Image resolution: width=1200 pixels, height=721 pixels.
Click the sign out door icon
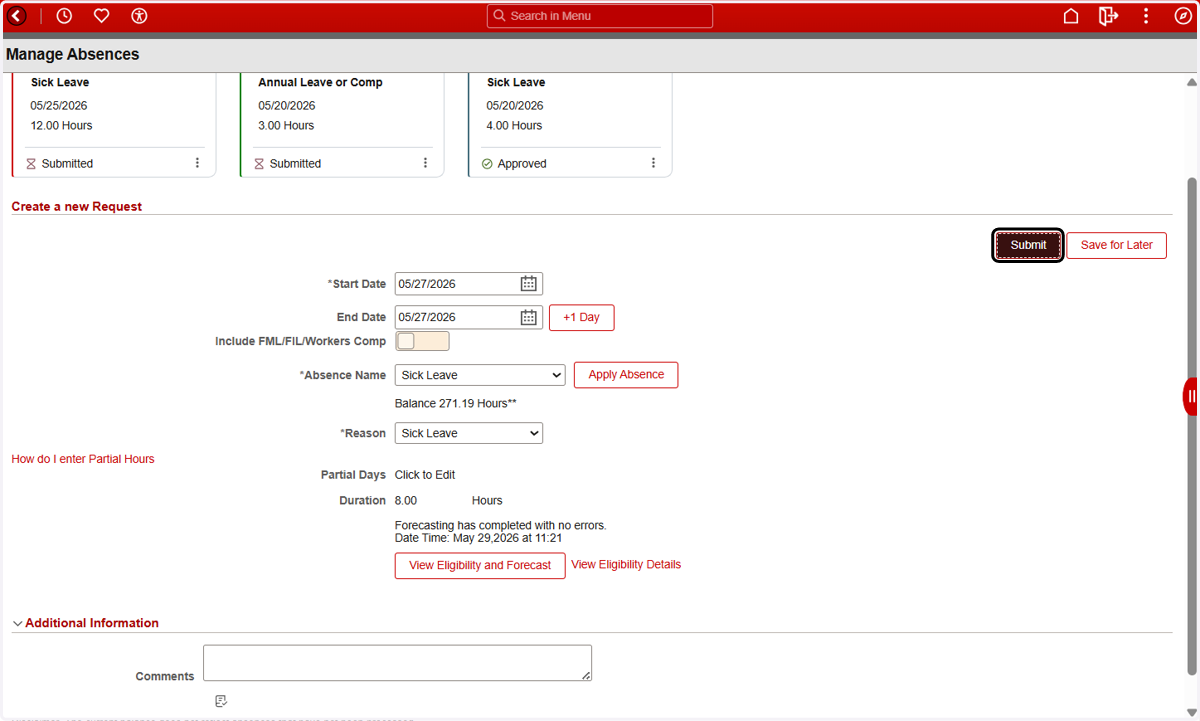[1108, 16]
